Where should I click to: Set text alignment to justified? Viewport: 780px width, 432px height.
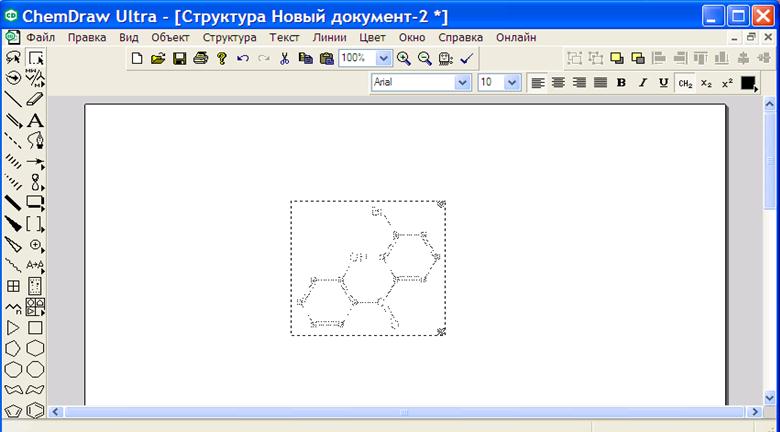600,83
